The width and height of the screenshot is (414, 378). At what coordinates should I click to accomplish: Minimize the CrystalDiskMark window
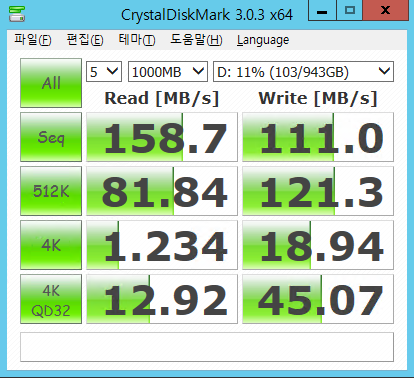pos(322,11)
